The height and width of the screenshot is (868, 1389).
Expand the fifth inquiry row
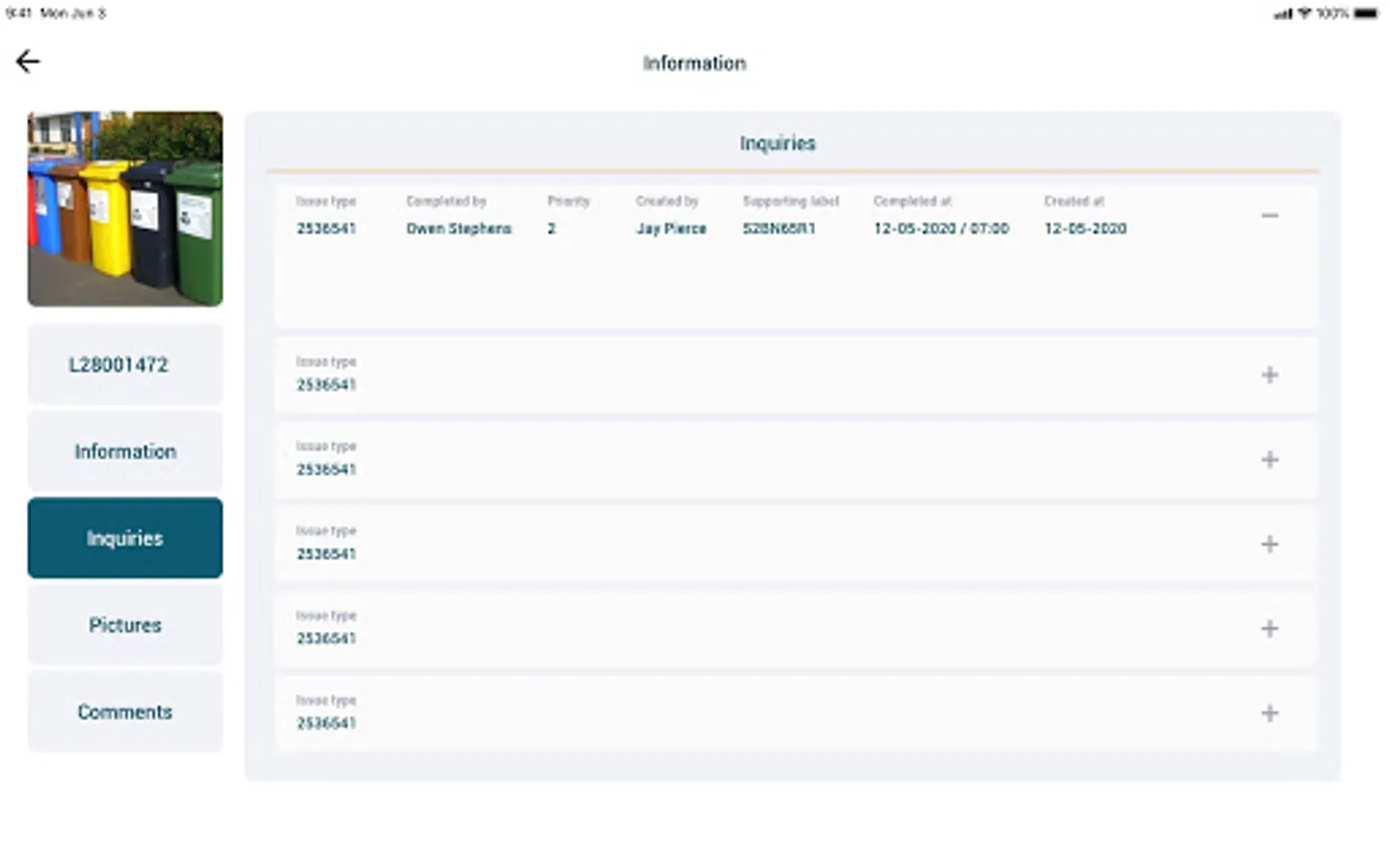(1269, 628)
